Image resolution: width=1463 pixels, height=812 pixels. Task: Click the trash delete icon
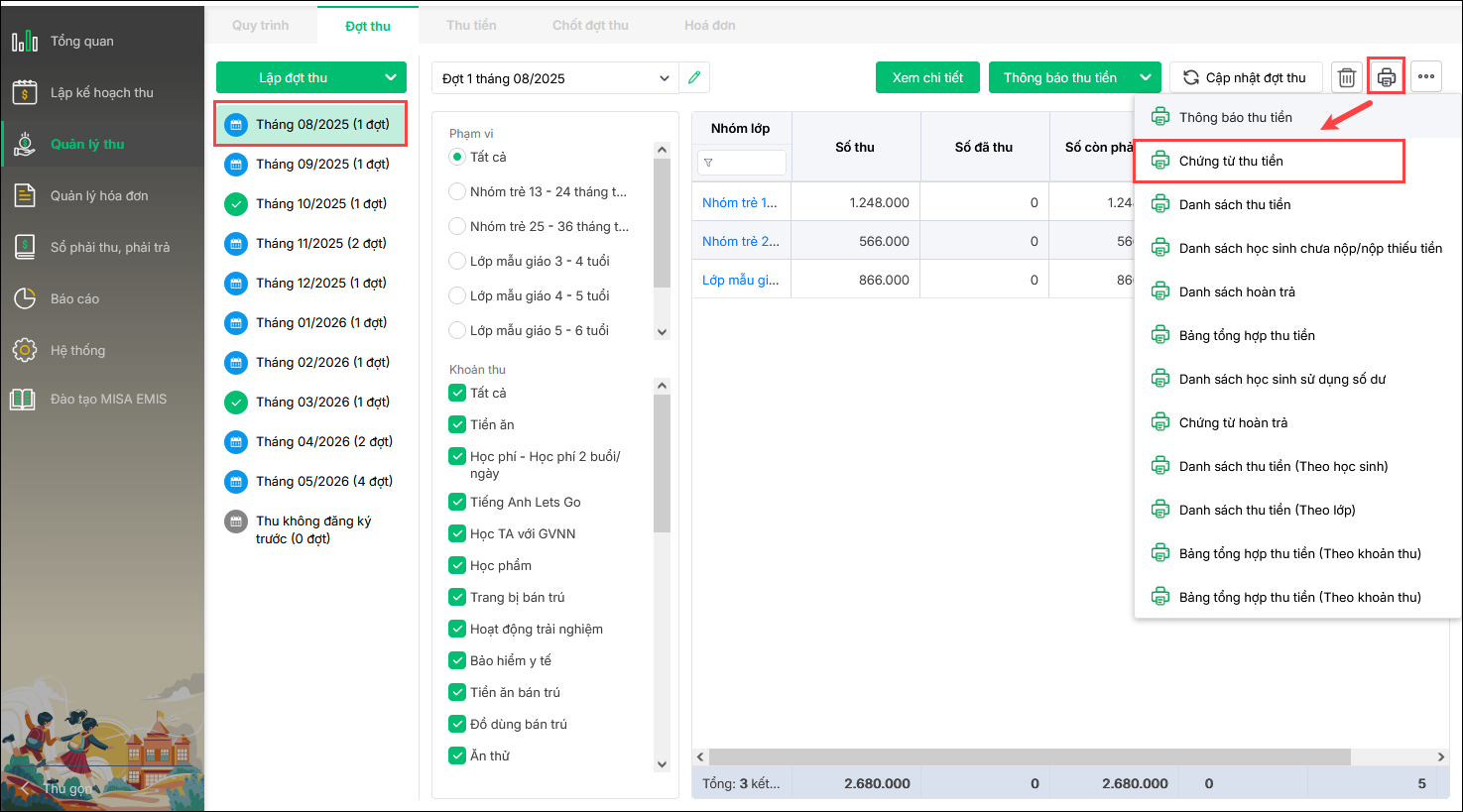coord(1346,77)
